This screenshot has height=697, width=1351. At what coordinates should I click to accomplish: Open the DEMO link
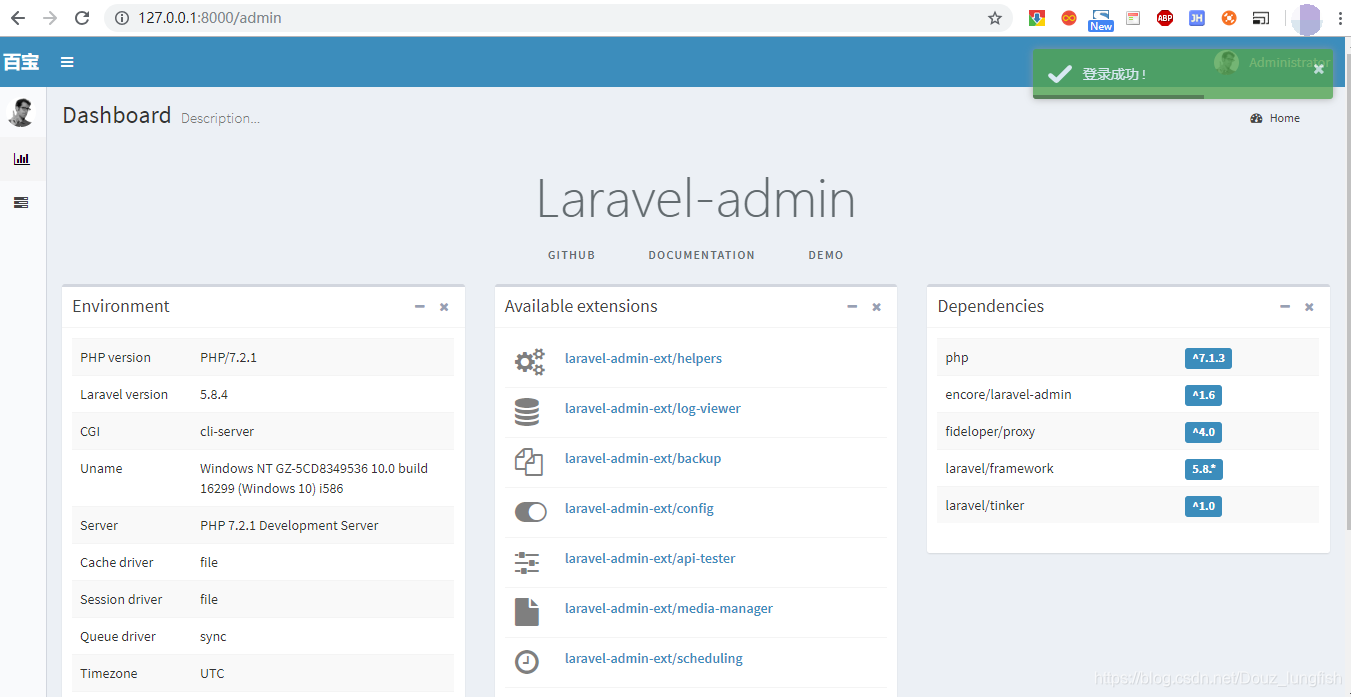pos(826,255)
